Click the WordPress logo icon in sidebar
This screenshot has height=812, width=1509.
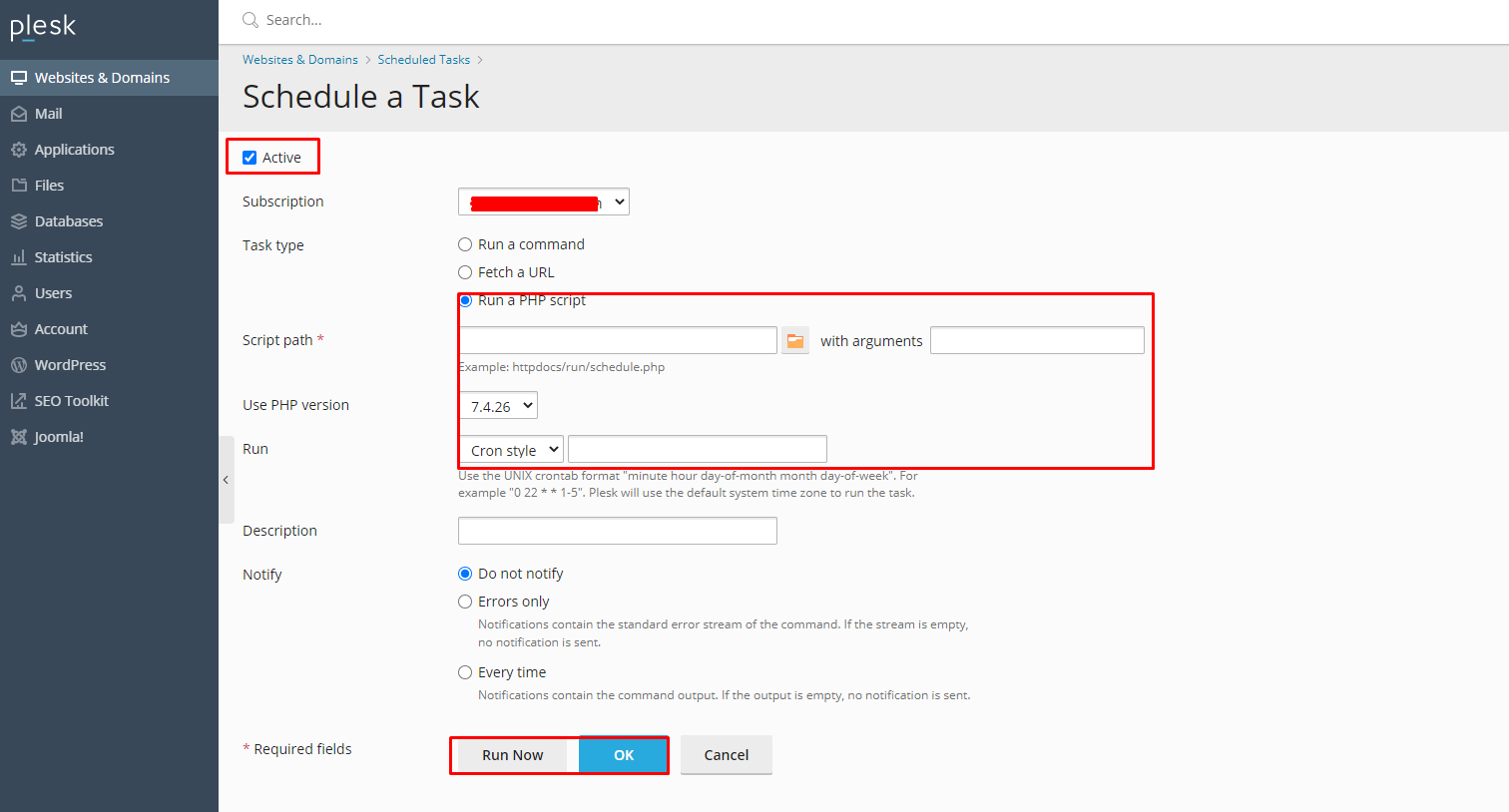[x=18, y=365]
